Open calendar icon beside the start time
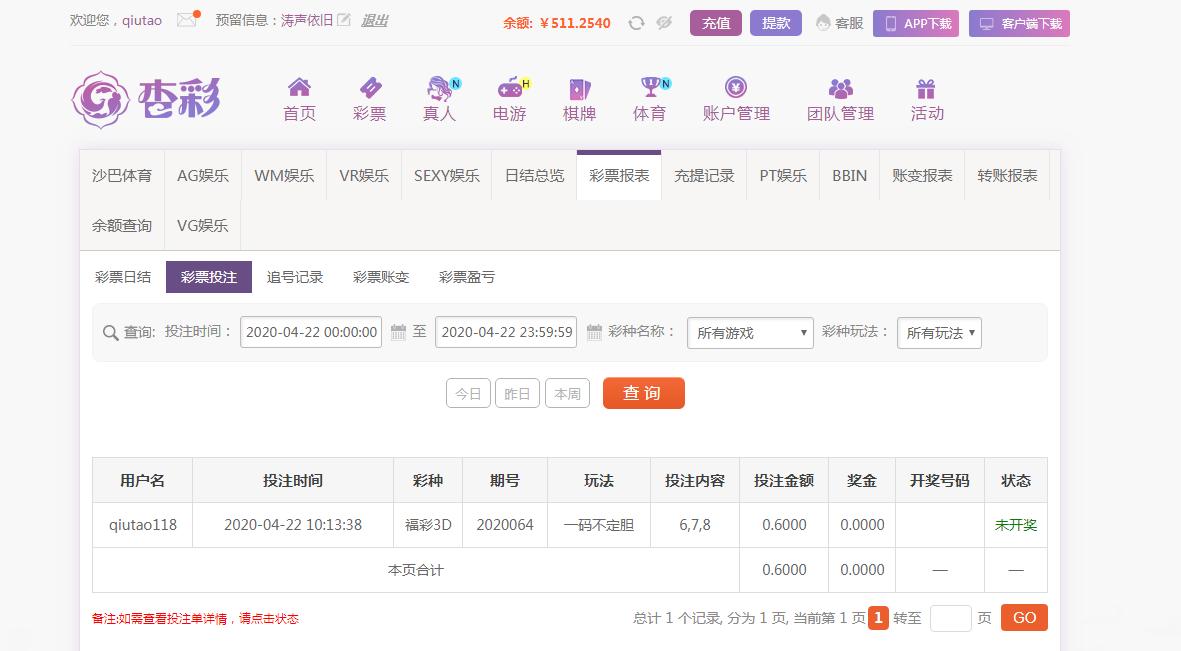 pos(398,332)
